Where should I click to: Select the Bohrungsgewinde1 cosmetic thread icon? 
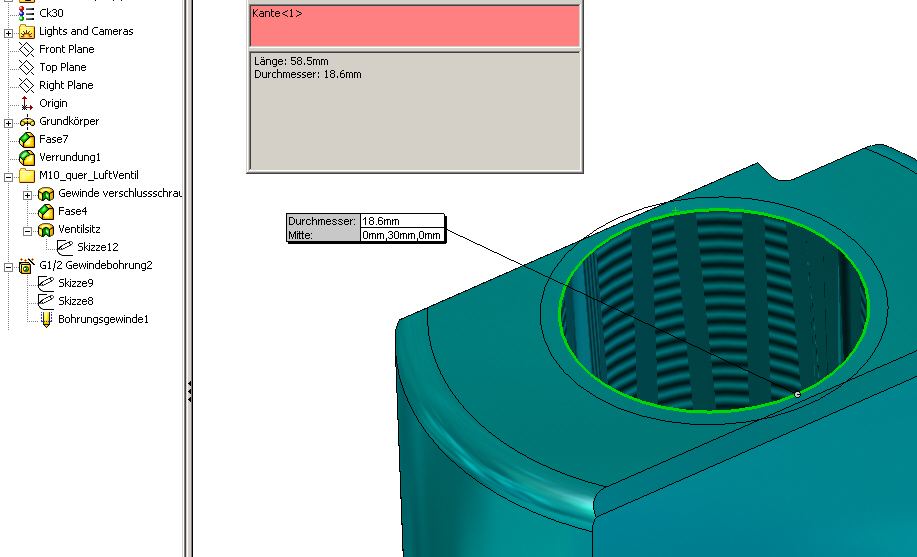46,319
